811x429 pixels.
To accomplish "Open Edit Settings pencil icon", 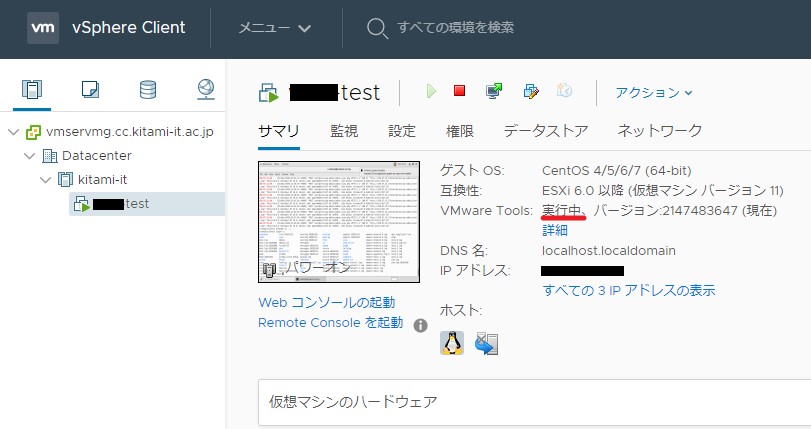I will coord(531,92).
